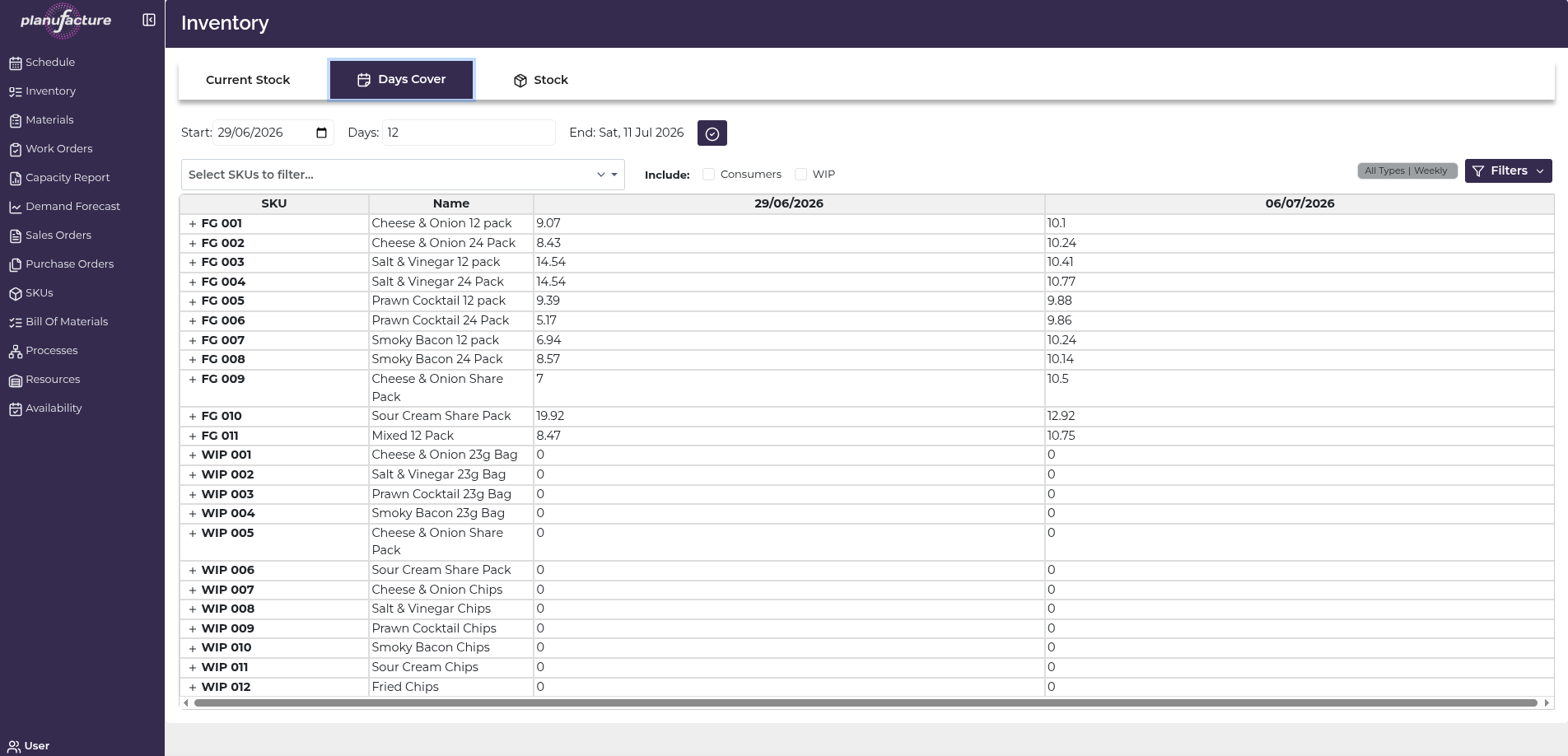
Task: Expand the WIP 001 row
Action: point(193,455)
